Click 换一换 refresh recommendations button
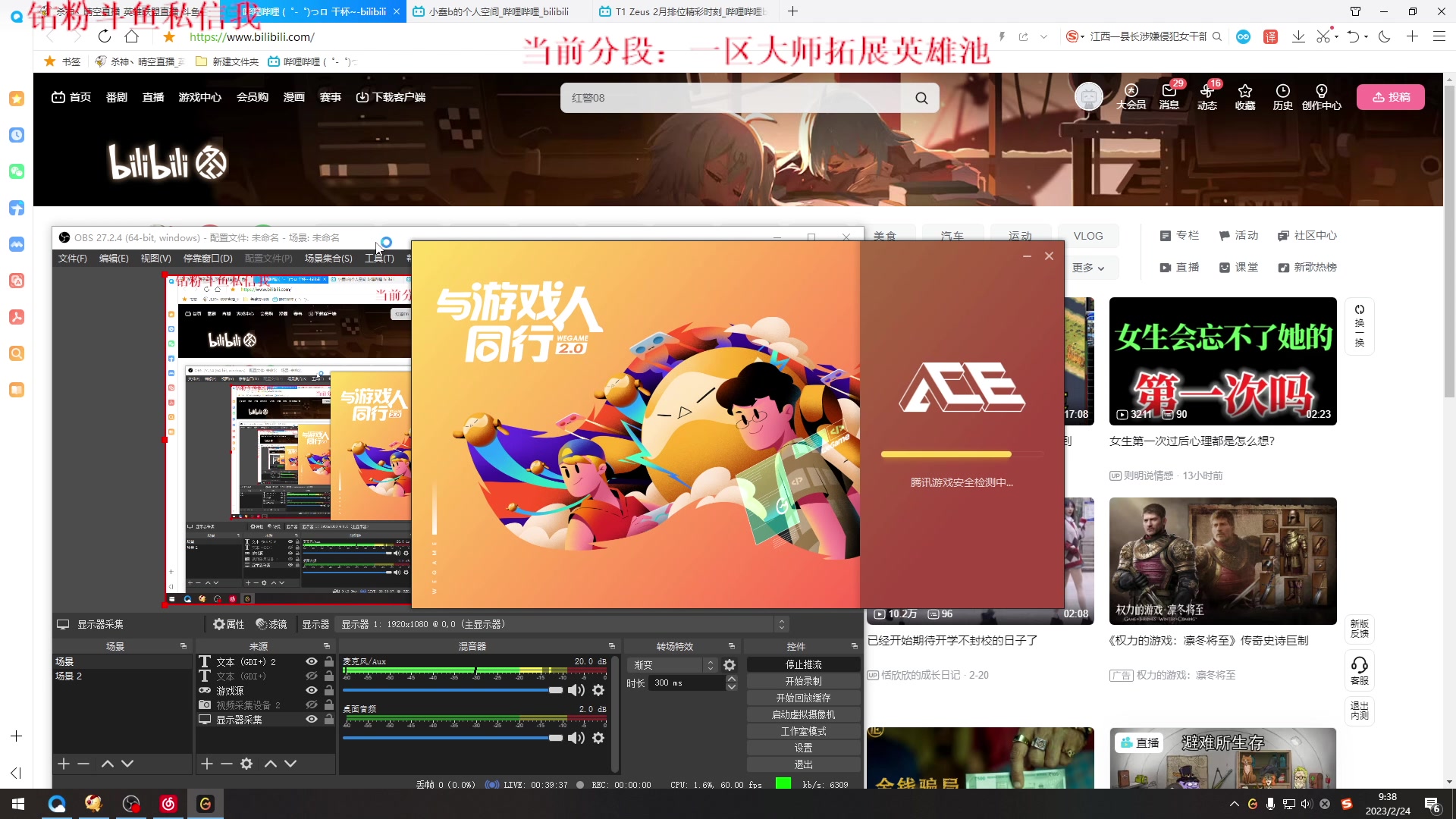Viewport: 1456px width, 819px height. pyautogui.click(x=1359, y=326)
